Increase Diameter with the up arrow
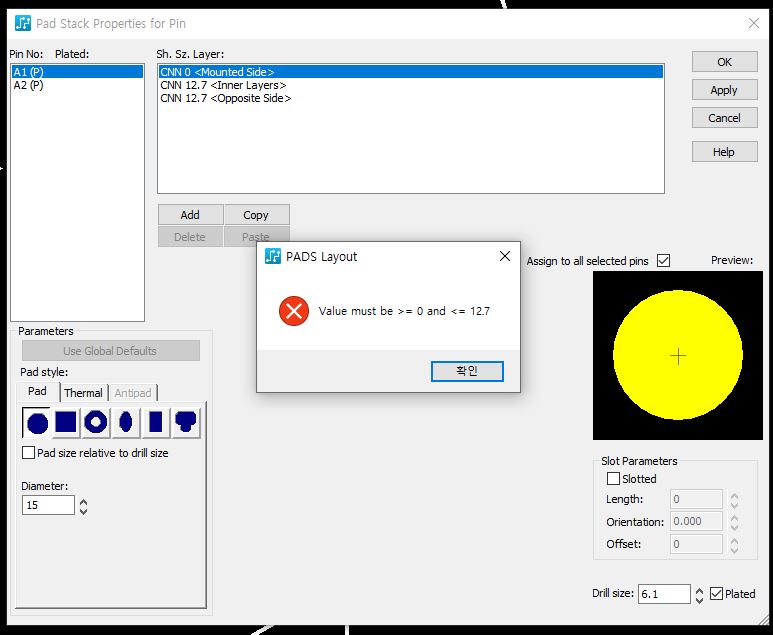The image size is (773, 635). click(x=83, y=501)
